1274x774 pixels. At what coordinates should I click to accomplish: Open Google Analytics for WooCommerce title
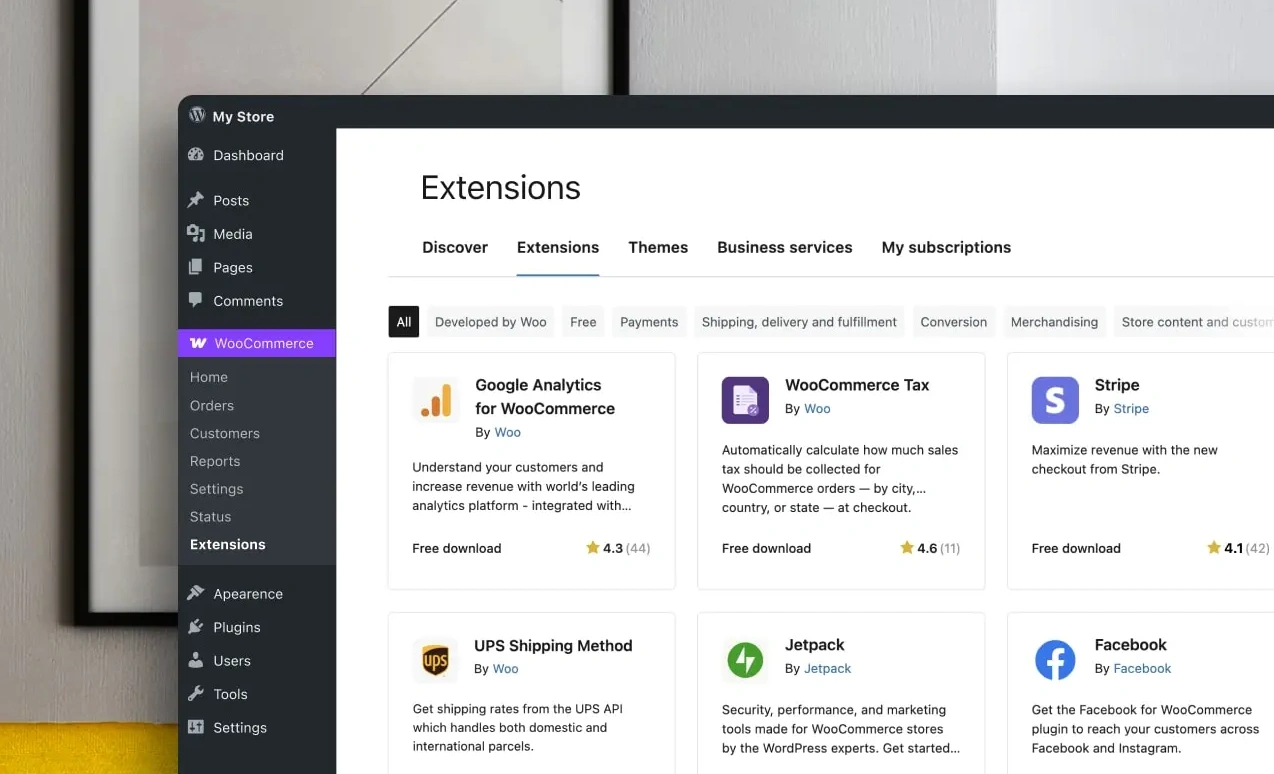click(545, 397)
